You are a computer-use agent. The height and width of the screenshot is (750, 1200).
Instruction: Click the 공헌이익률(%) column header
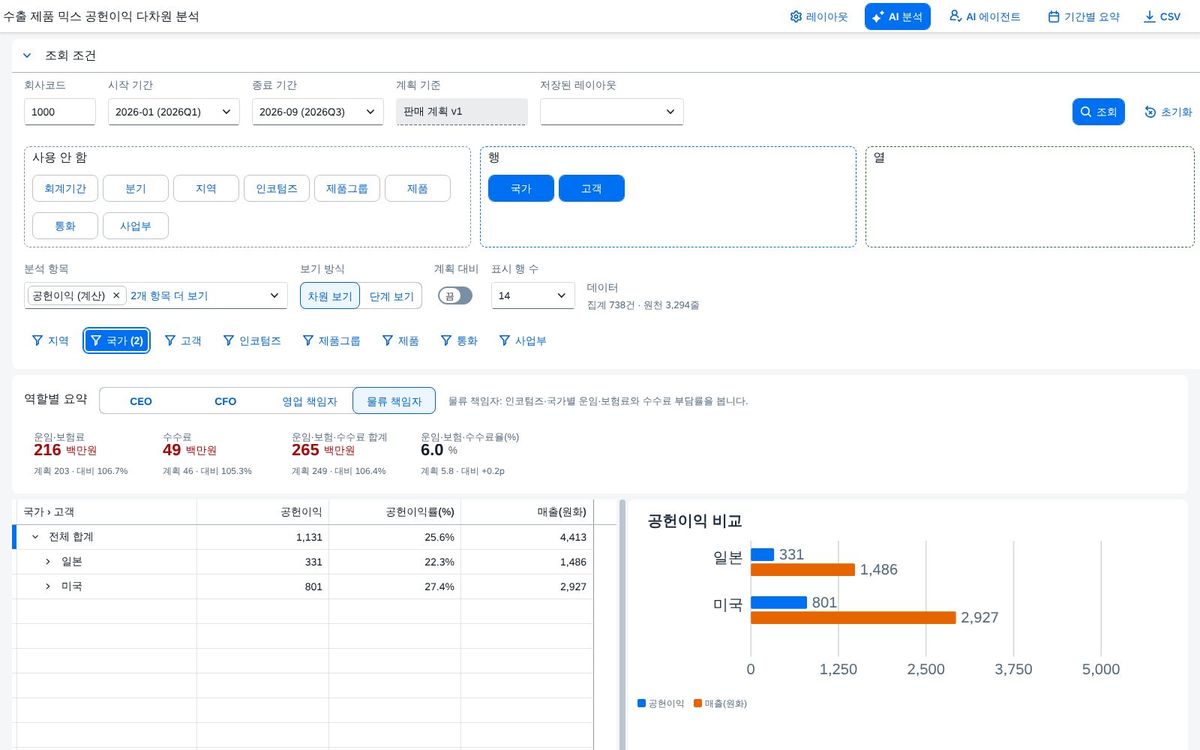tap(394, 512)
